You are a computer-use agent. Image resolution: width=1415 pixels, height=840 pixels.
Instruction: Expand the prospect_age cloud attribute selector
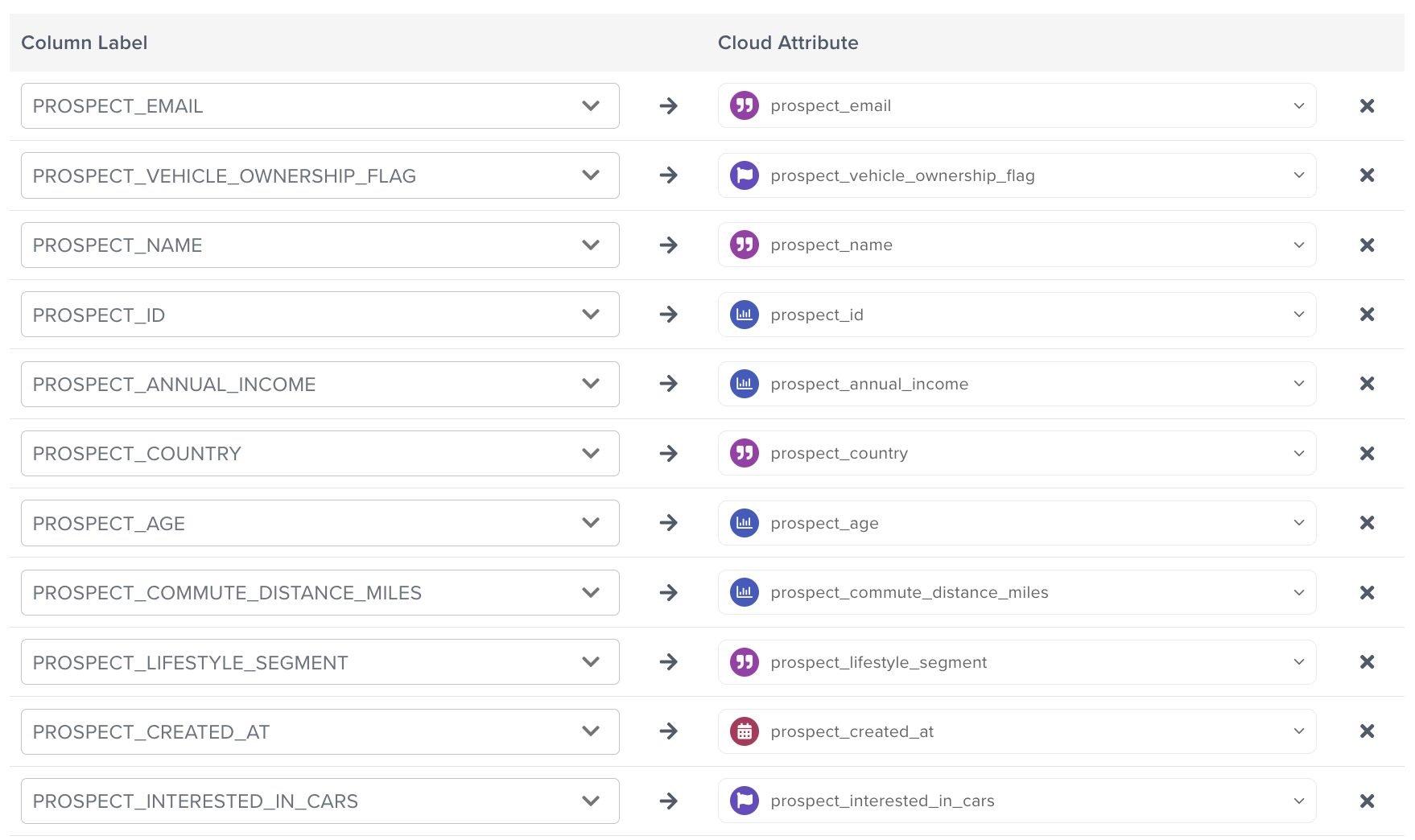(1017, 523)
